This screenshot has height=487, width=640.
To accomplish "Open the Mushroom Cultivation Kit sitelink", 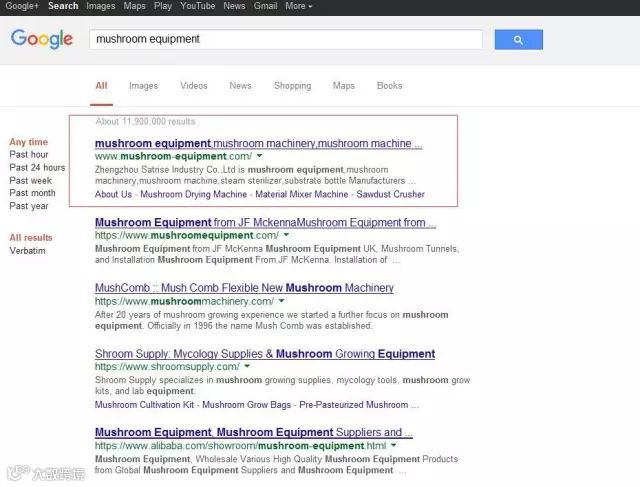I will (x=144, y=405).
